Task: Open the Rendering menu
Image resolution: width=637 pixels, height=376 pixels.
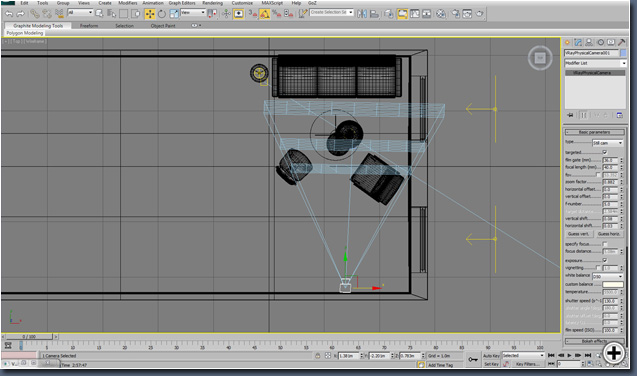Action: pyautogui.click(x=212, y=3)
